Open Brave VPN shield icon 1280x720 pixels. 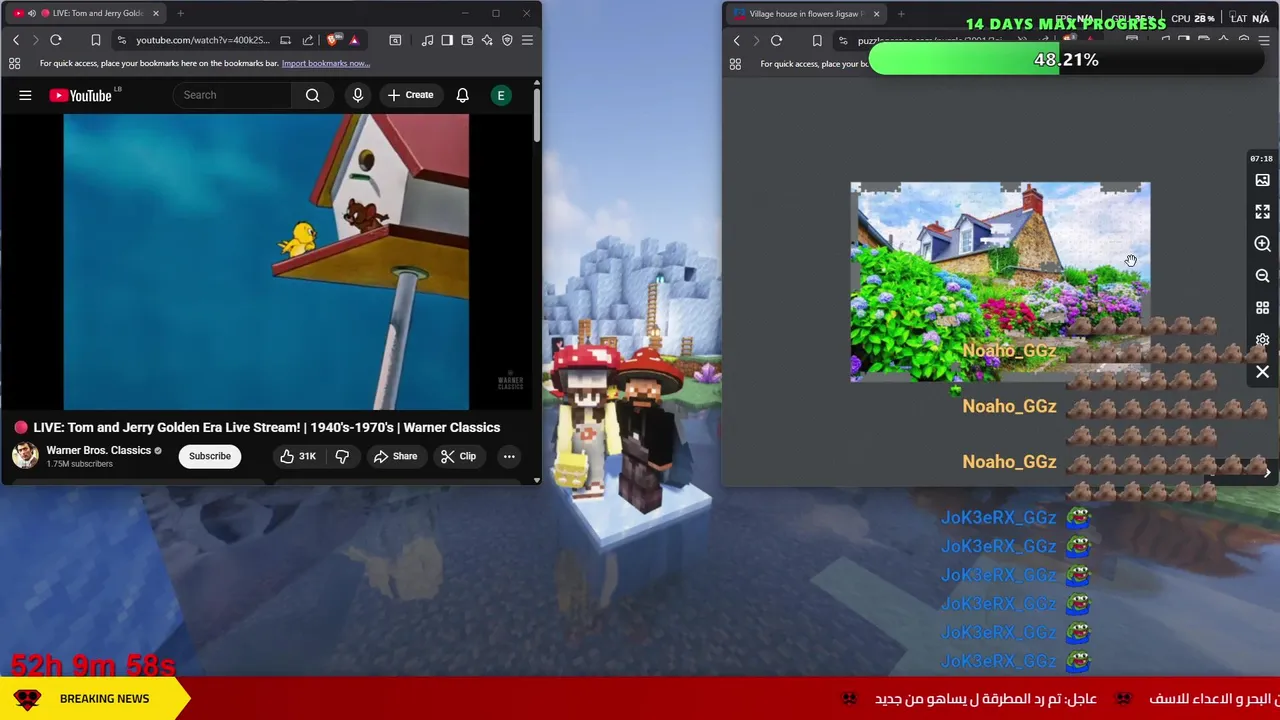coord(507,40)
